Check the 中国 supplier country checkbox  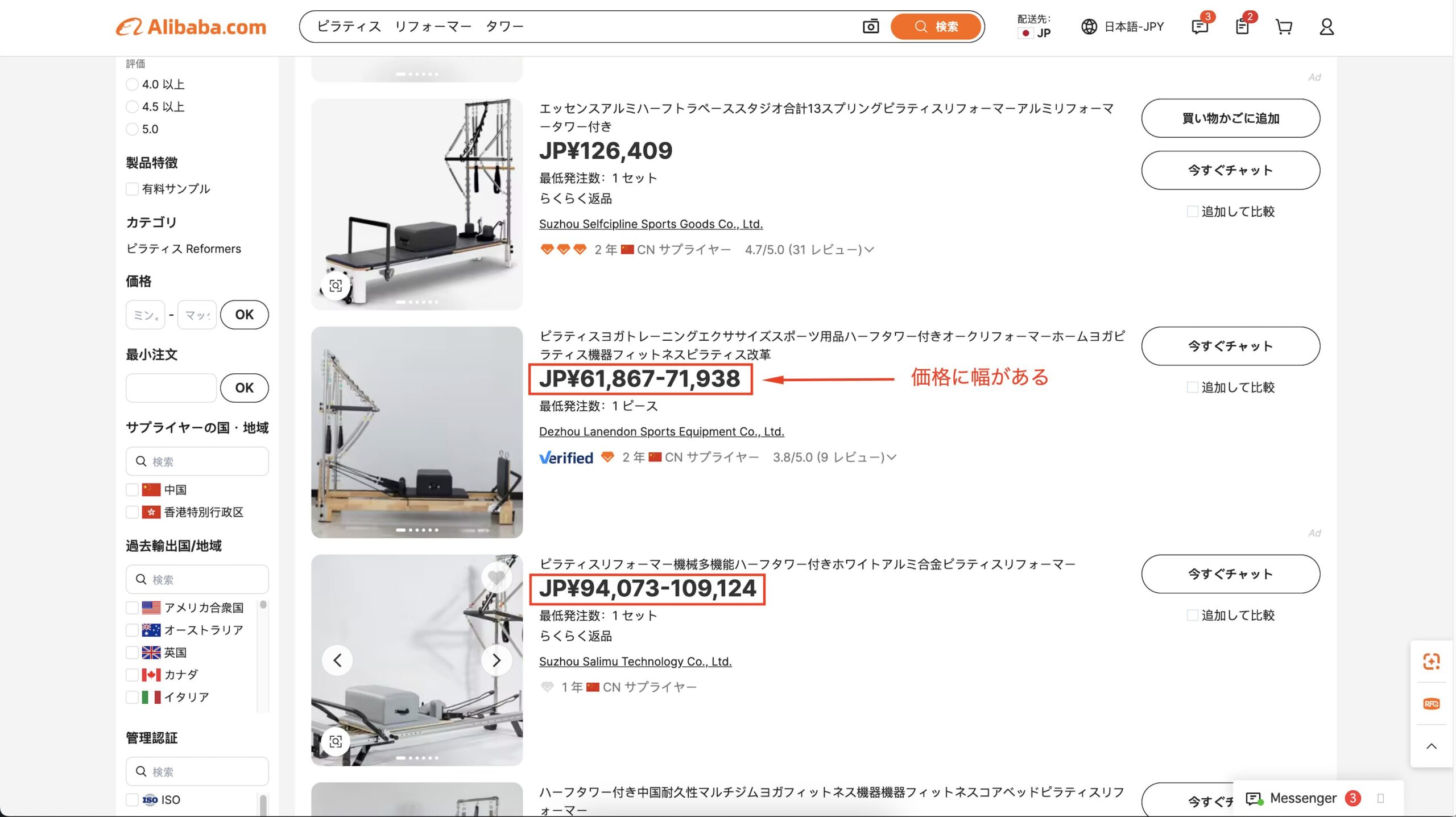point(132,490)
